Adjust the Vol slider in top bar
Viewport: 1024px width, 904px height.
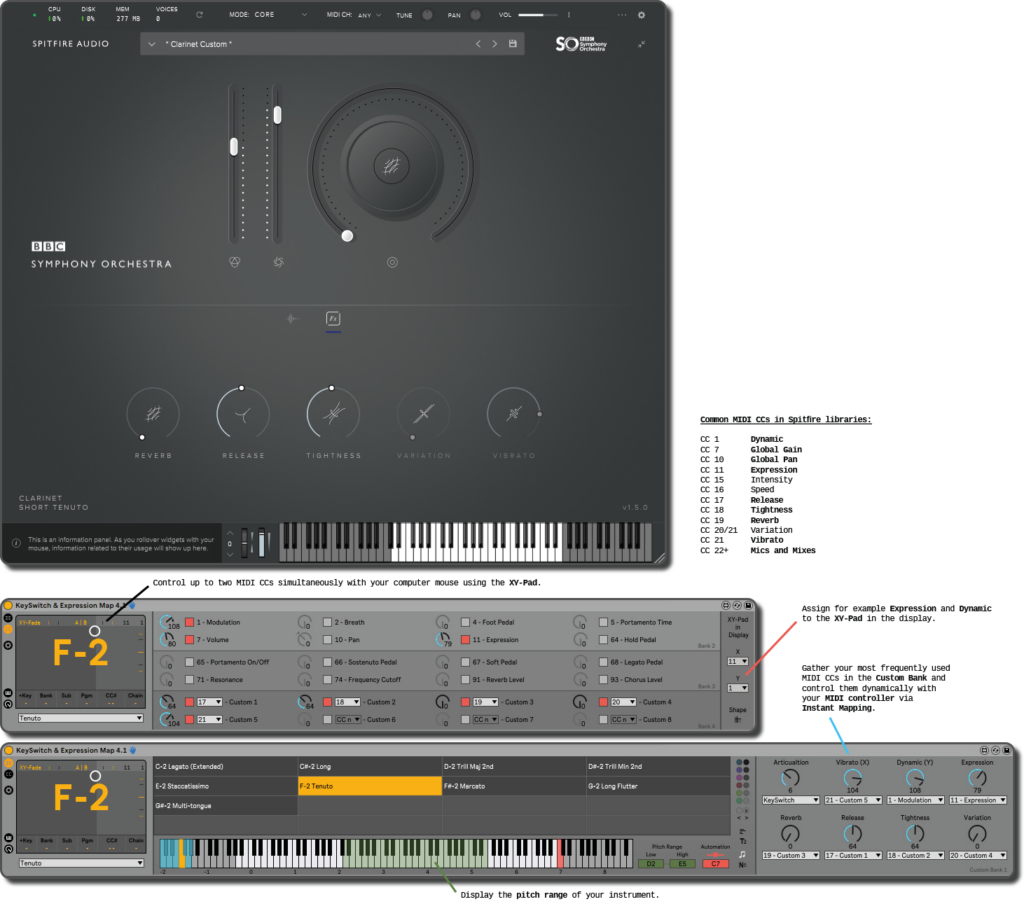tap(537, 14)
